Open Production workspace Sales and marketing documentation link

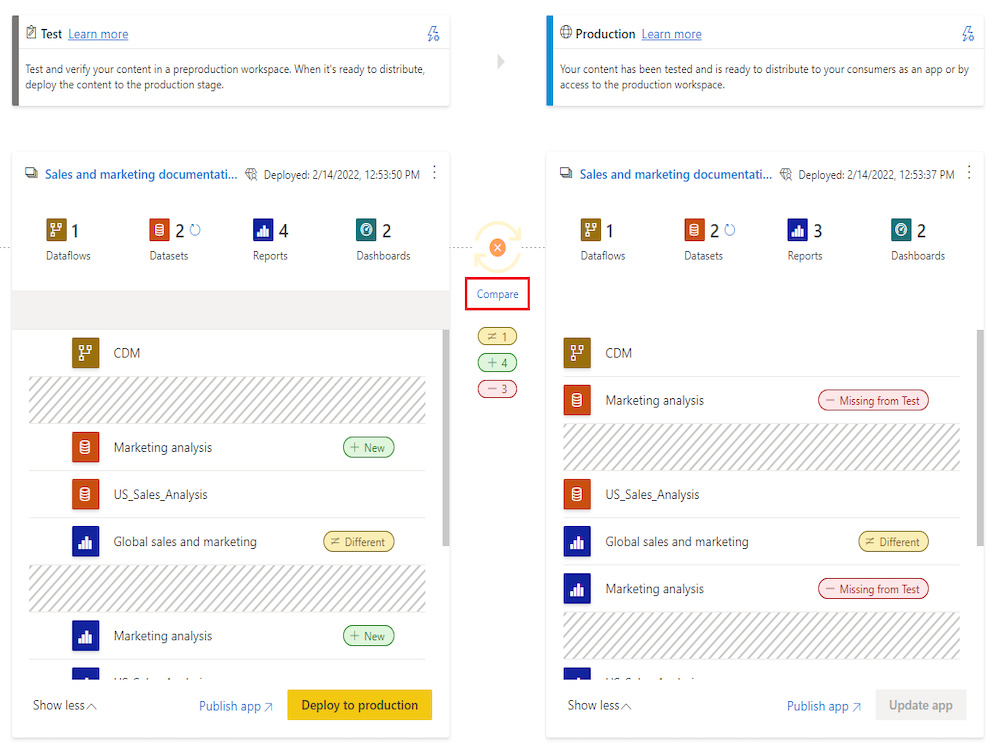pyautogui.click(x=675, y=174)
